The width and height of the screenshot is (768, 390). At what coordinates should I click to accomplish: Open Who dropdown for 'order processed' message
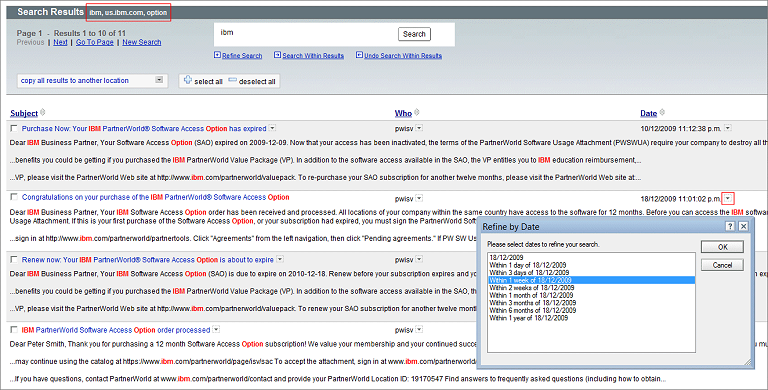(419, 330)
